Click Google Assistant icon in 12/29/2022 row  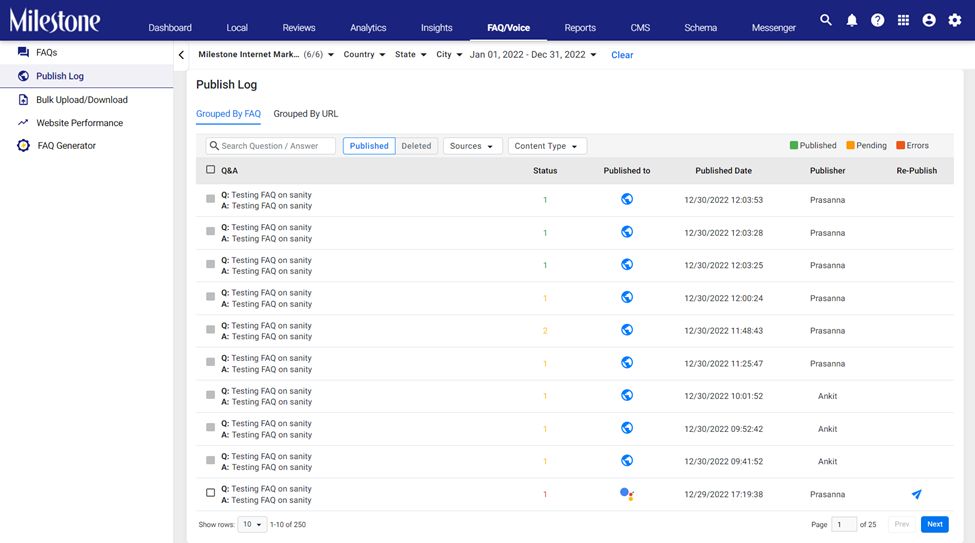click(x=627, y=494)
